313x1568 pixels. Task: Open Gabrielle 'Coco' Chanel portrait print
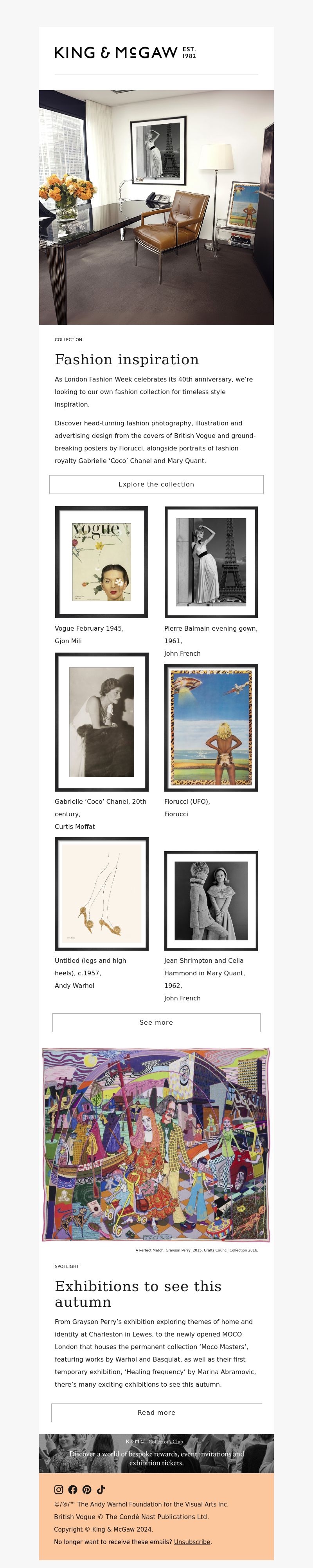[101, 722]
